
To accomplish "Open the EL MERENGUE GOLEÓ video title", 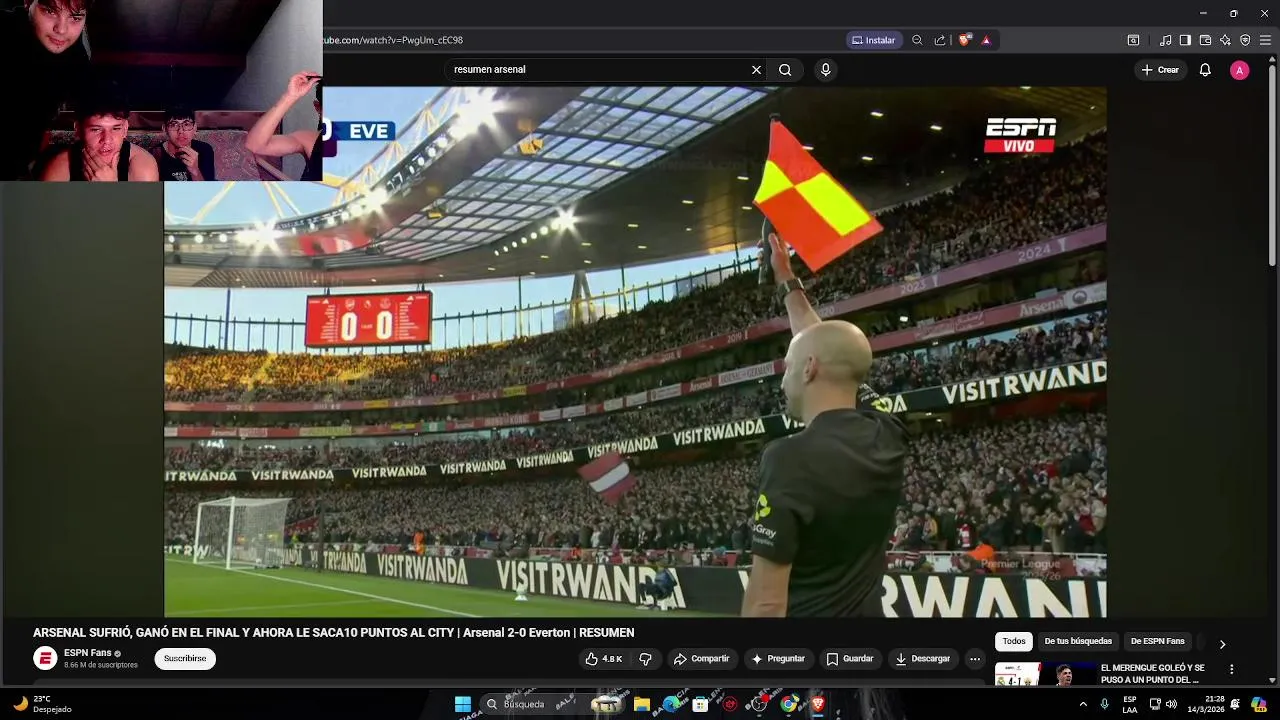I will pyautogui.click(x=1153, y=674).
